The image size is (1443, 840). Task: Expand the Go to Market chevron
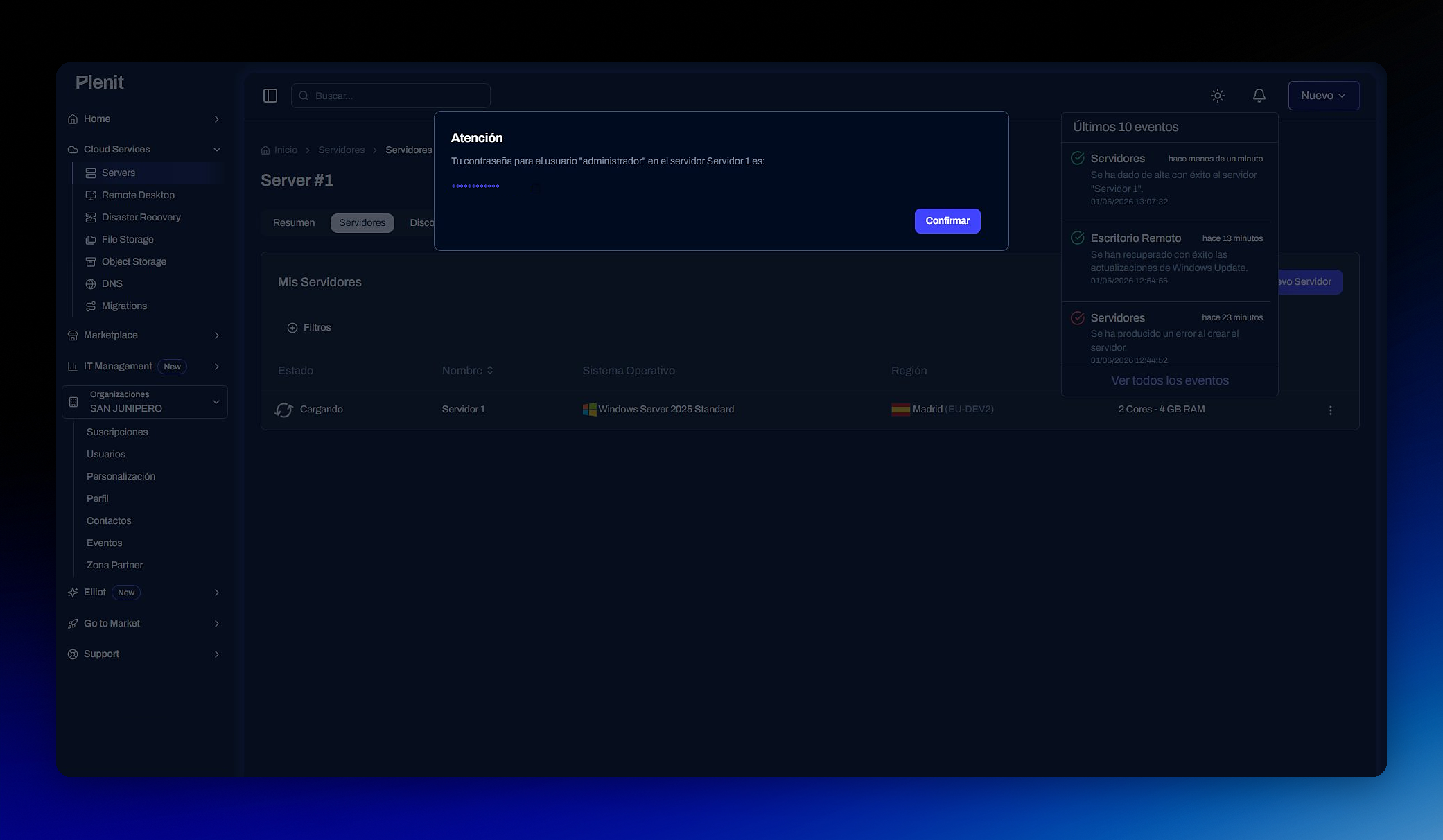point(217,624)
